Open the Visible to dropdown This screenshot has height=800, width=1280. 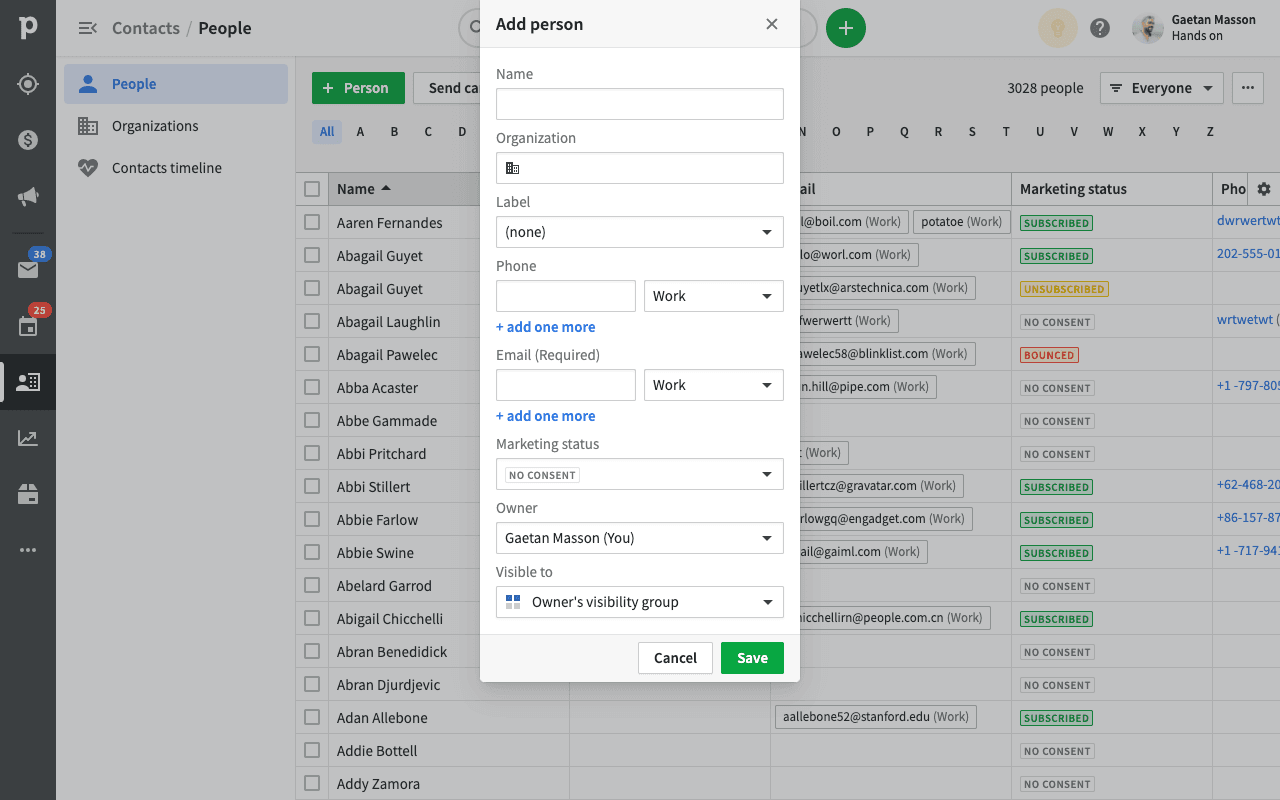639,602
